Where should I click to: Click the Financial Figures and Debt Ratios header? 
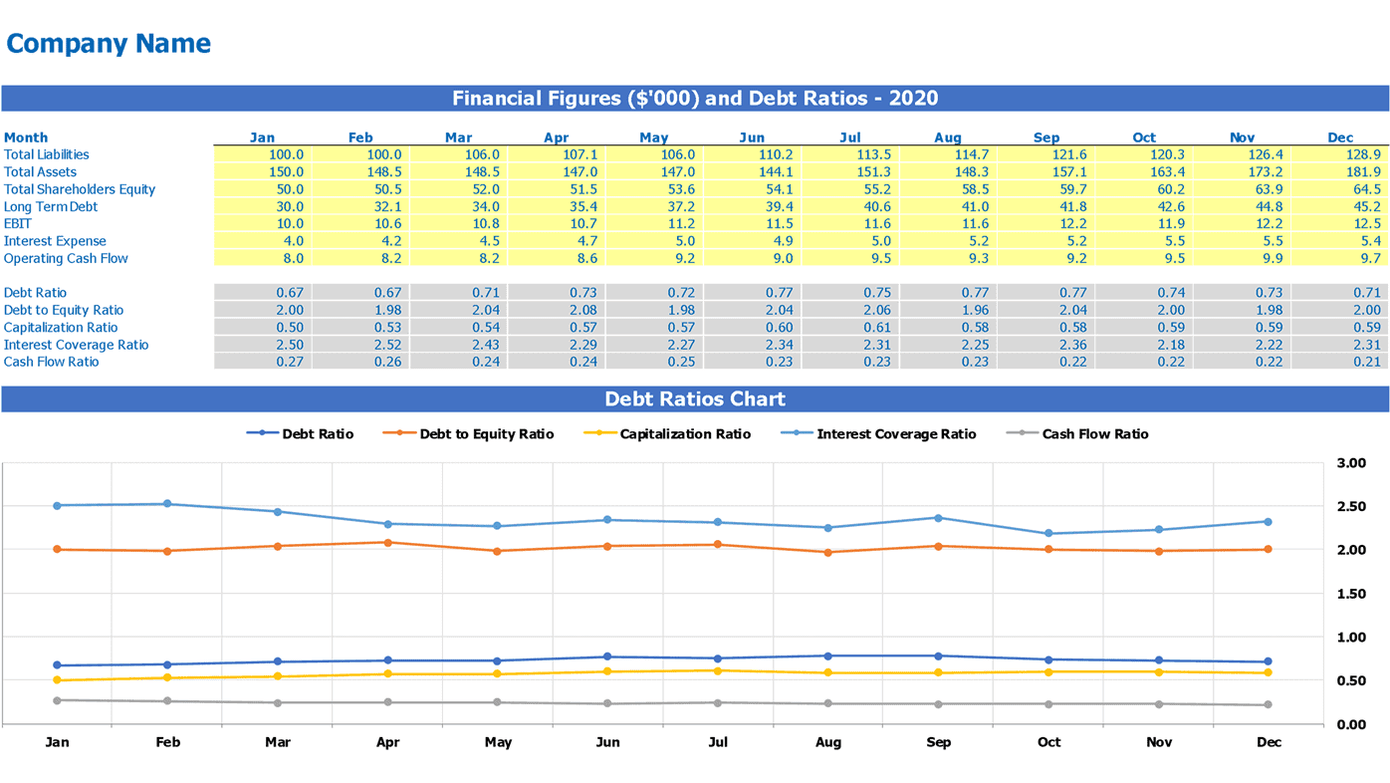695,98
